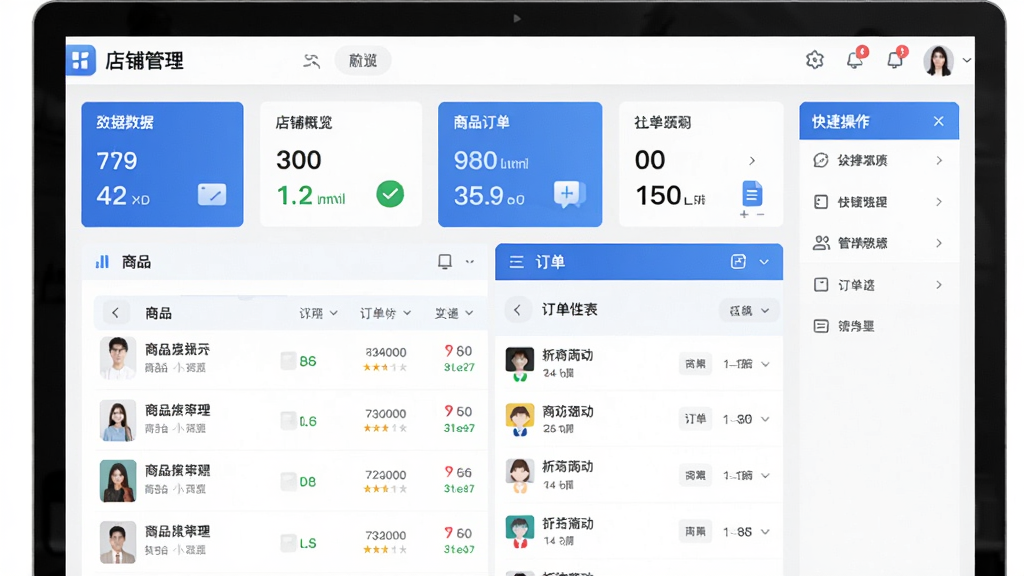Click the teal background order avatar
This screenshot has height=576, width=1024.
coord(520,532)
